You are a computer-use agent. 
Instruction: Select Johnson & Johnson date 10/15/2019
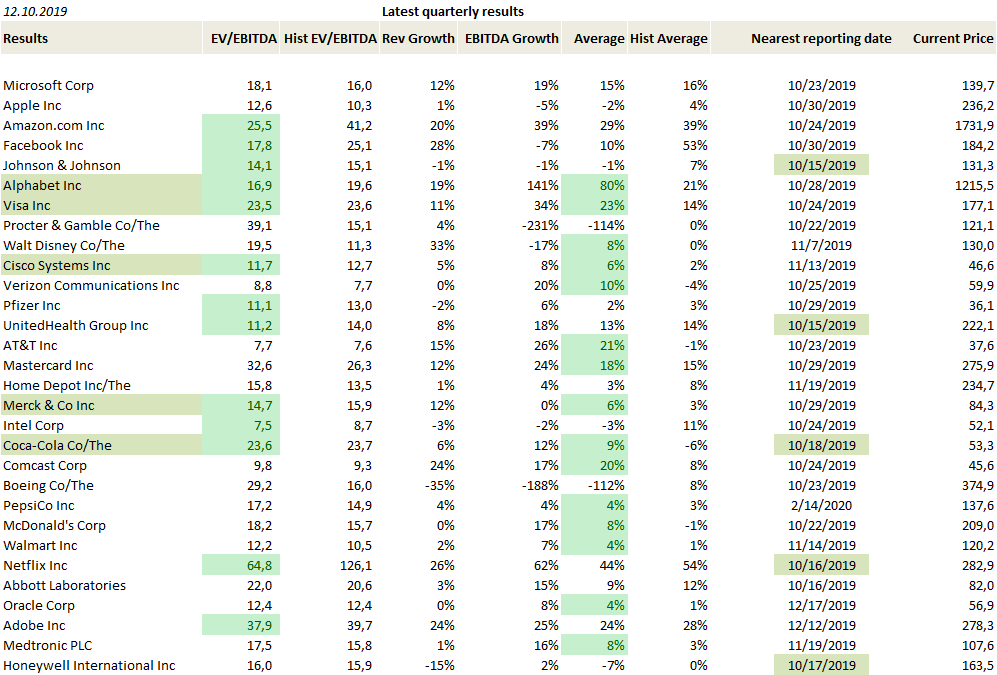(822, 165)
